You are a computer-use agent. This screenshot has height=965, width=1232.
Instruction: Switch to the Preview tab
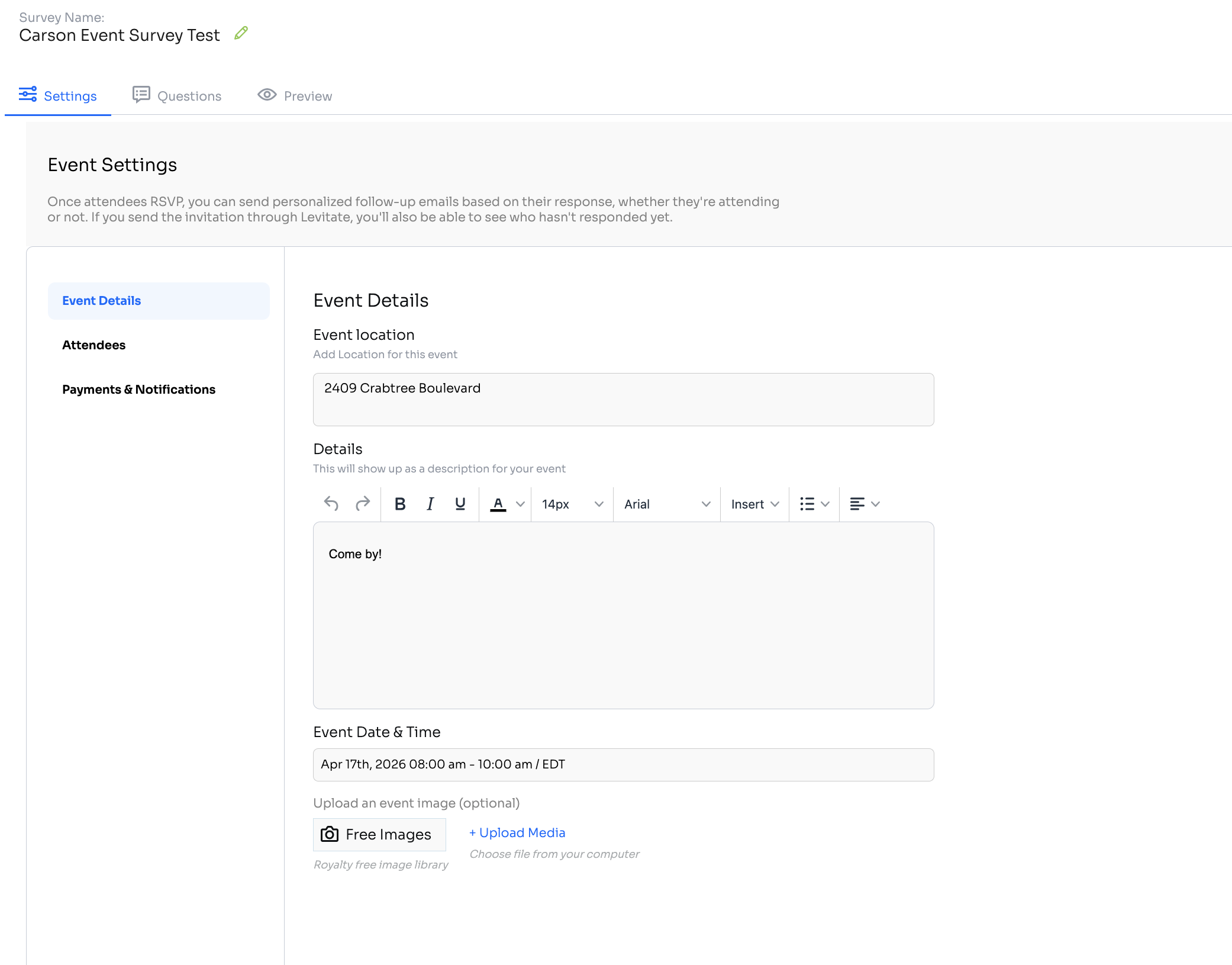pos(295,96)
